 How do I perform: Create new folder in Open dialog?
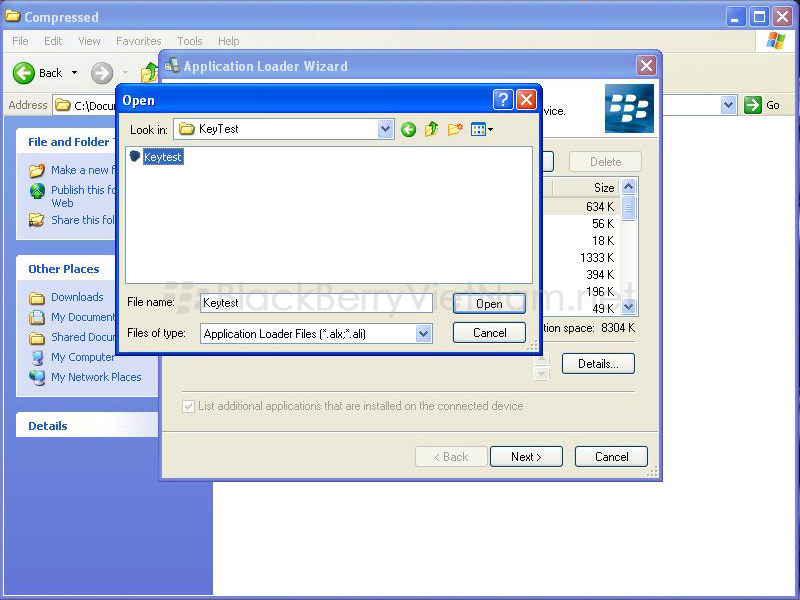[455, 129]
